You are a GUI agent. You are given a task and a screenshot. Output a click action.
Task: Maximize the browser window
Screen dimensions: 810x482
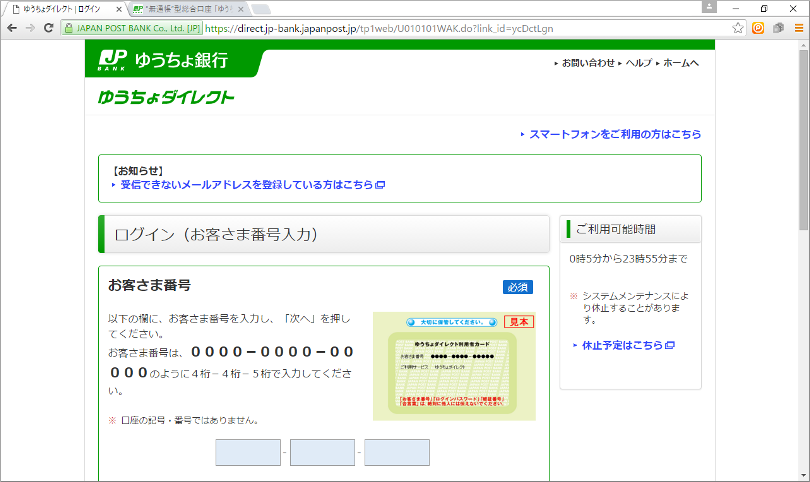(x=764, y=8)
